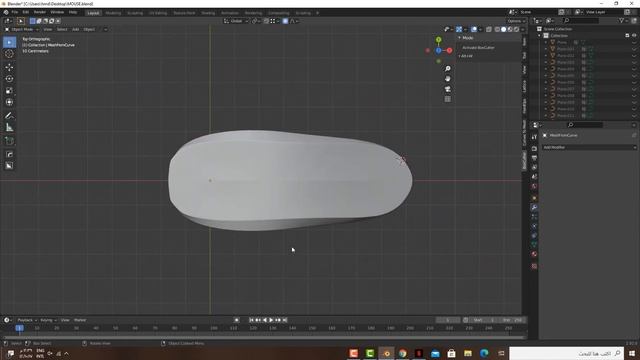Open the File menu
The height and width of the screenshot is (360, 640).
[x=15, y=12]
